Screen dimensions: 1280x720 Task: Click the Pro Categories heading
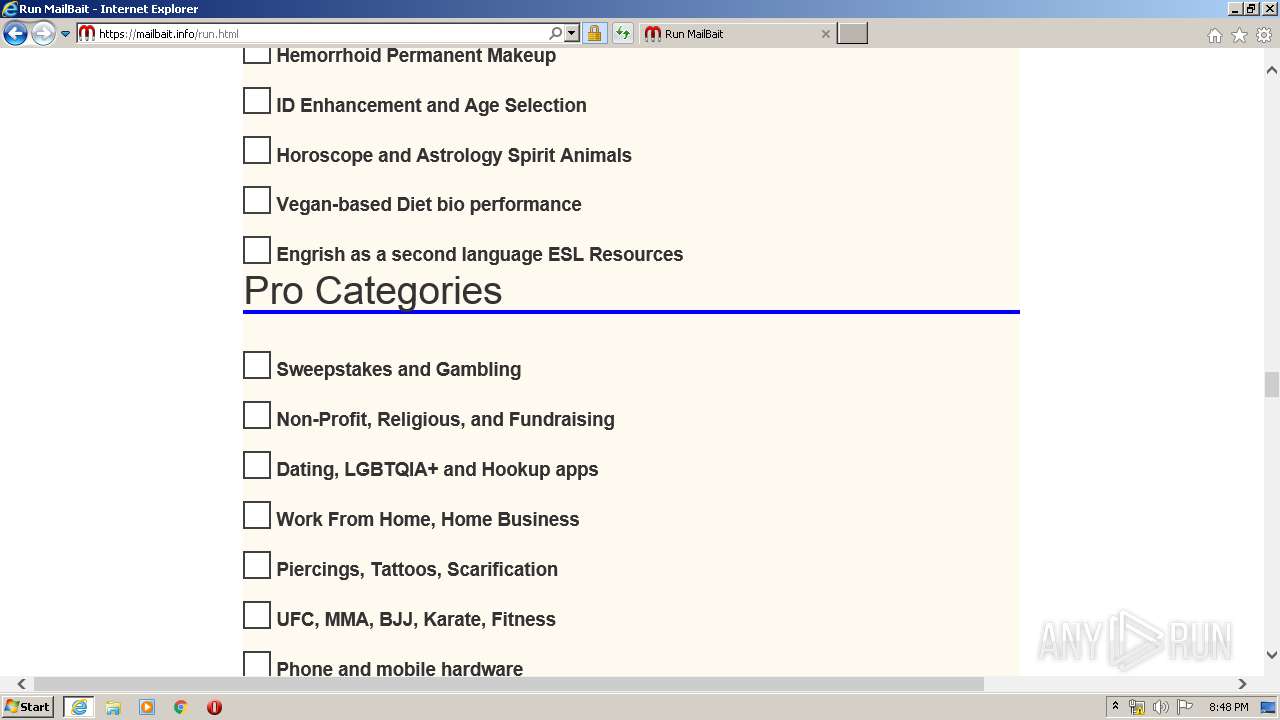click(373, 291)
